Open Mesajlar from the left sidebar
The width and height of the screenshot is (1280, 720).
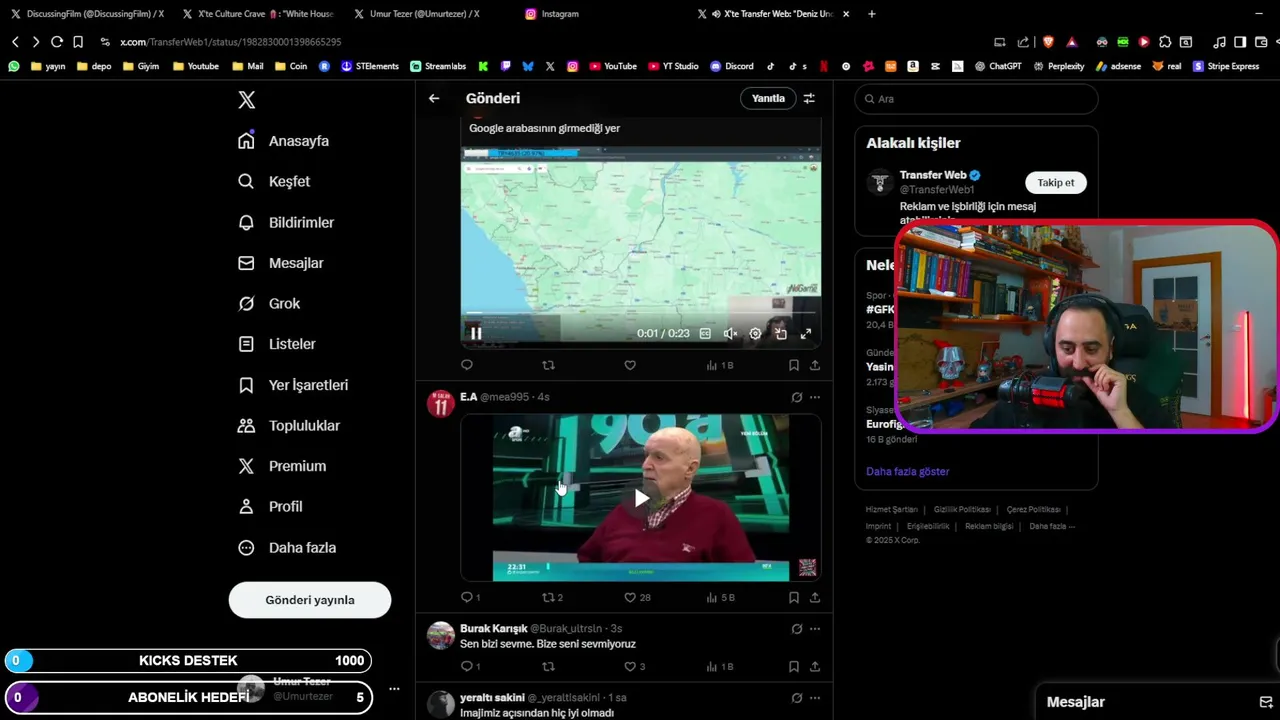click(x=281, y=263)
